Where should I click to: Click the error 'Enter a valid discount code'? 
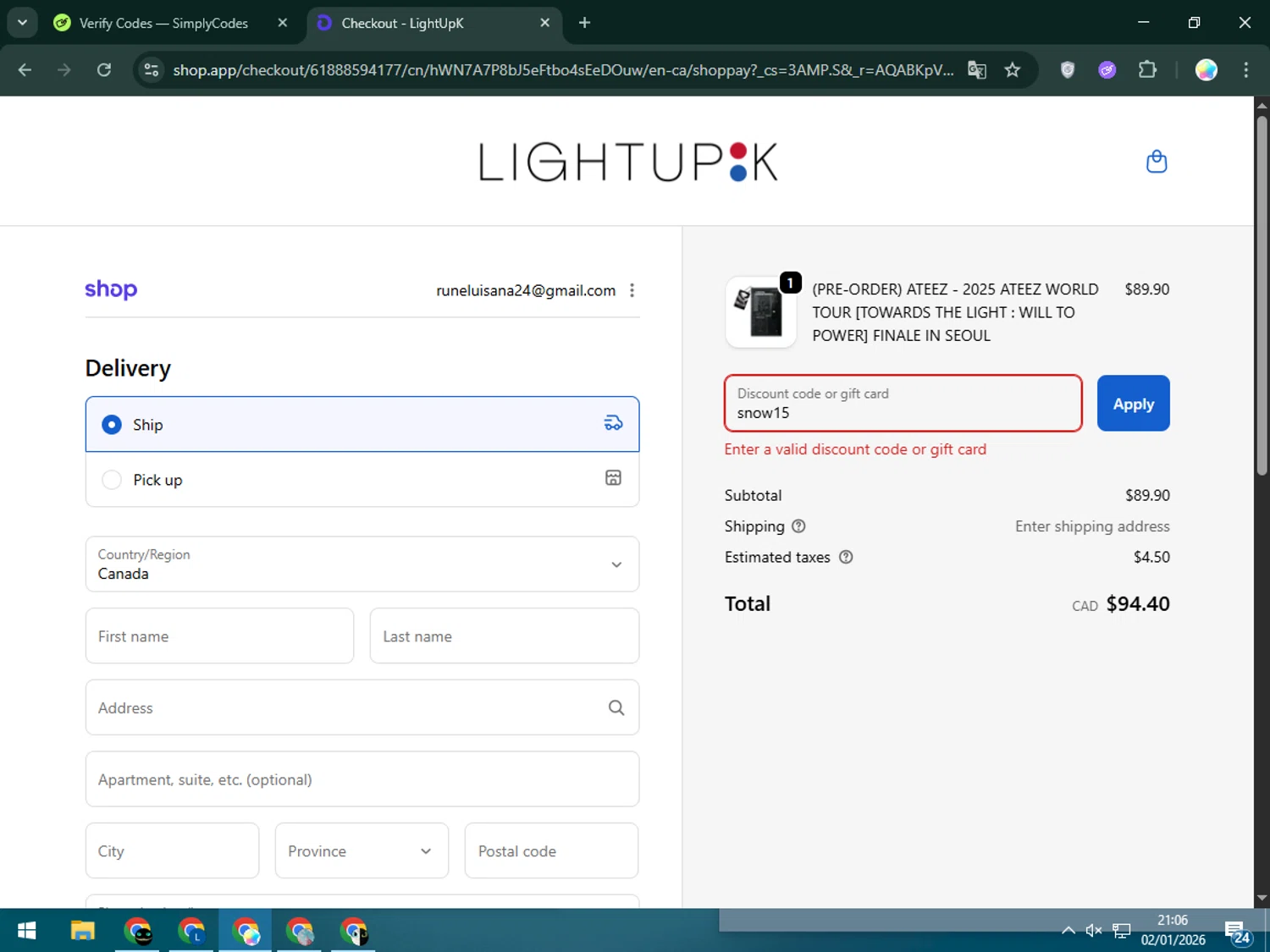855,449
